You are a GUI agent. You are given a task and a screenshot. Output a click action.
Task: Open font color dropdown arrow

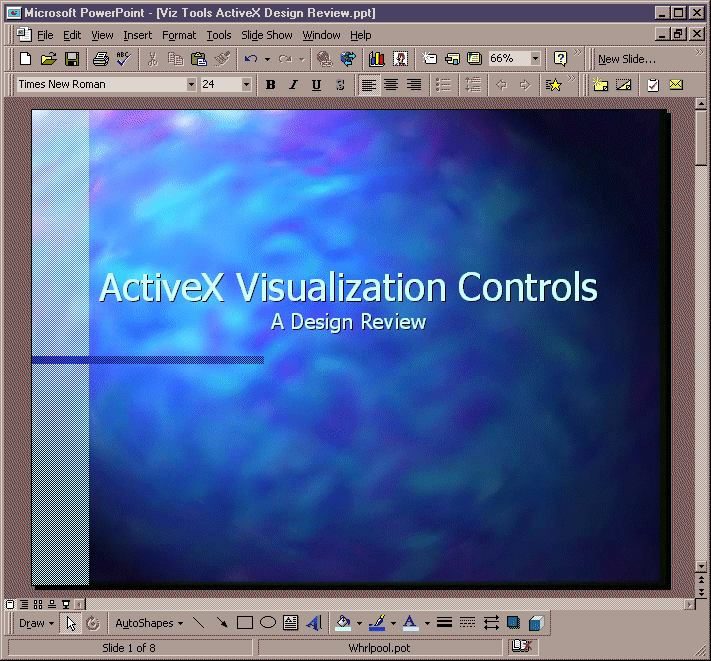pos(427,623)
